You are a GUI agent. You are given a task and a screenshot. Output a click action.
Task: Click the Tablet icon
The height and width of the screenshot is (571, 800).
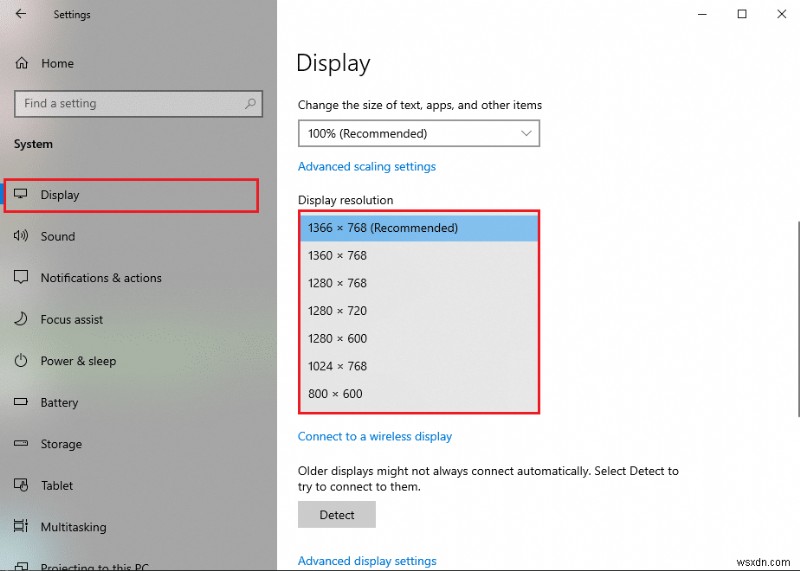click(21, 486)
